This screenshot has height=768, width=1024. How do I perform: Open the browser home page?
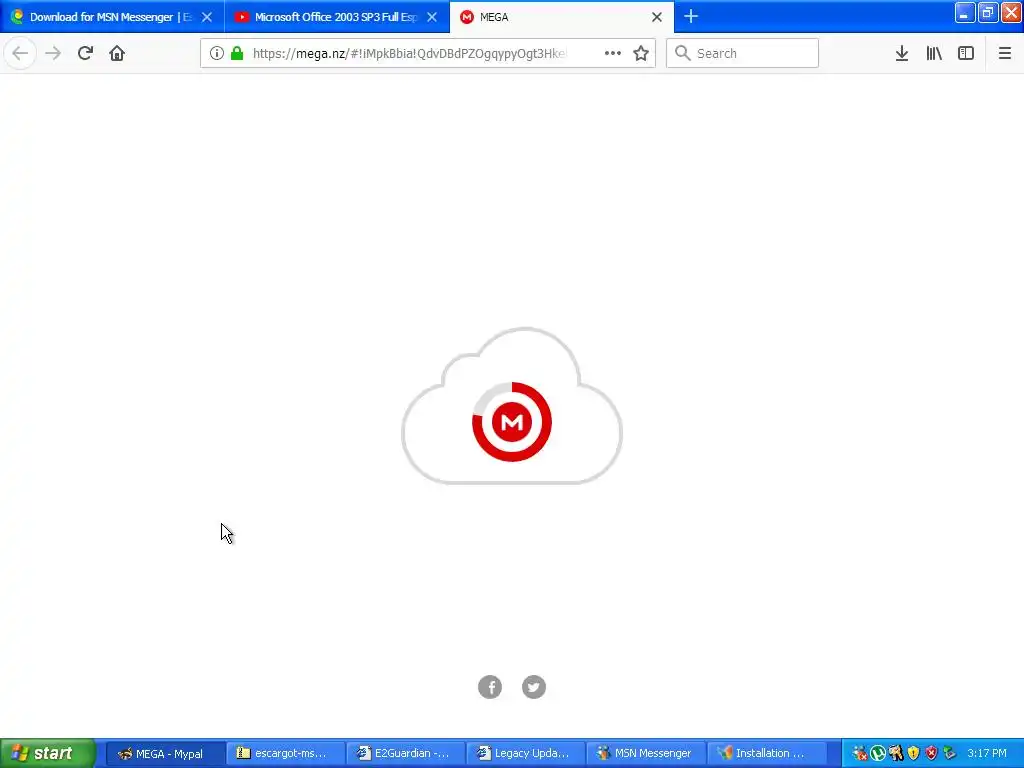pyautogui.click(x=117, y=53)
